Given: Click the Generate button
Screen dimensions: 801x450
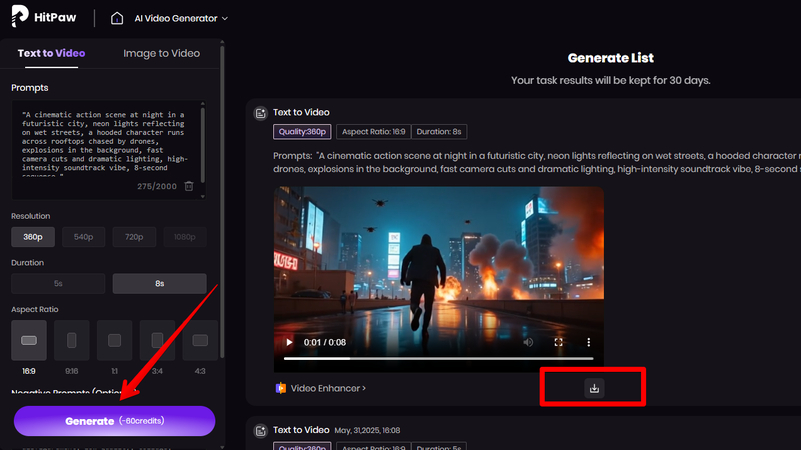Looking at the screenshot, I should (x=114, y=421).
